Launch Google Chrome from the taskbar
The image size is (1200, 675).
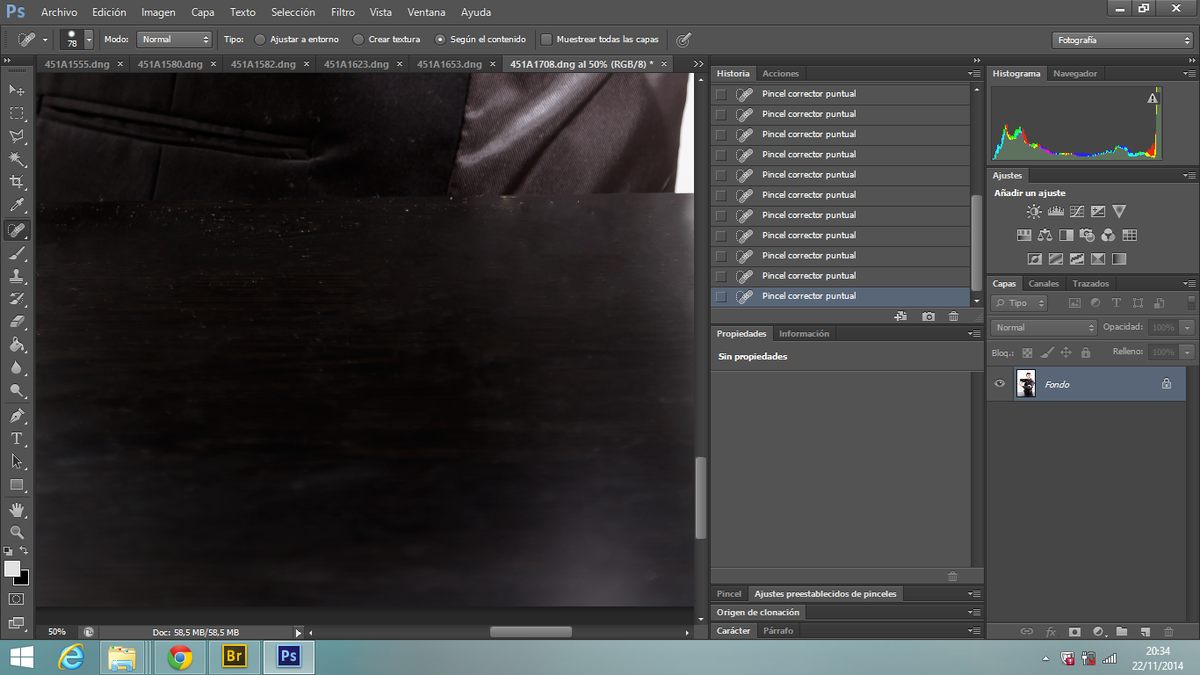[180, 656]
